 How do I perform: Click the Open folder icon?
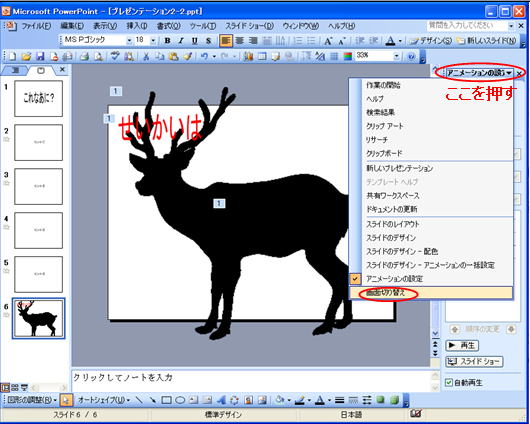[26, 56]
